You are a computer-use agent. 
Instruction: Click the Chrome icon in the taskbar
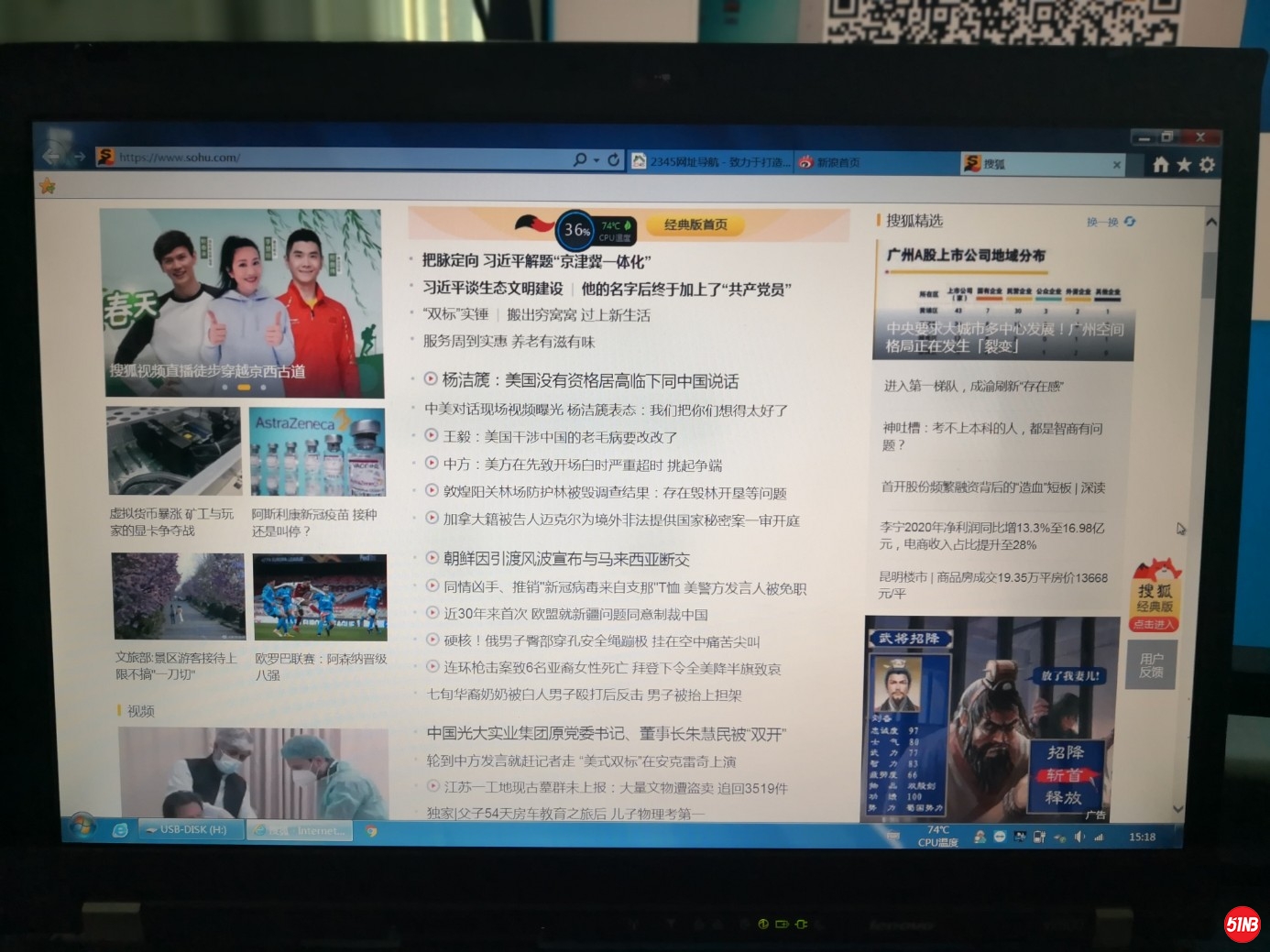[371, 831]
